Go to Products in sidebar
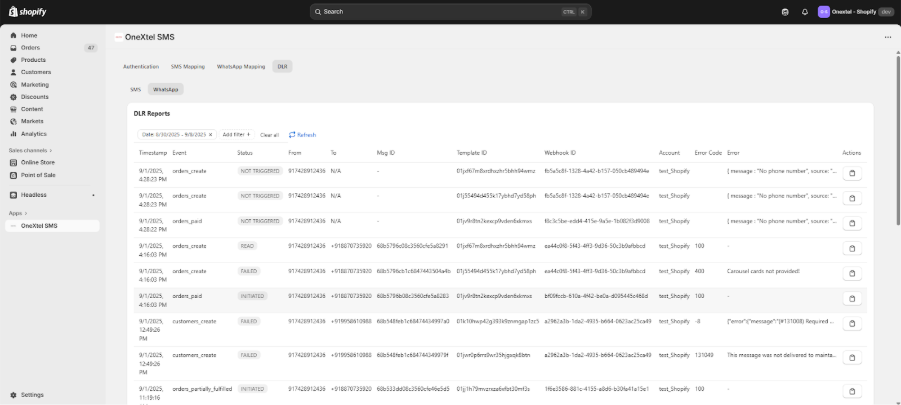 pyautogui.click(x=33, y=60)
